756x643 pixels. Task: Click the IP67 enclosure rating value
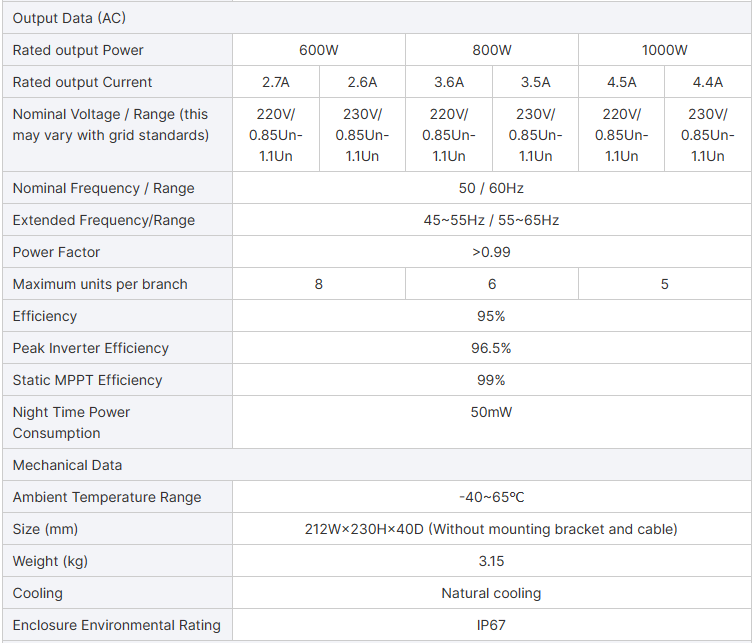coord(491,625)
